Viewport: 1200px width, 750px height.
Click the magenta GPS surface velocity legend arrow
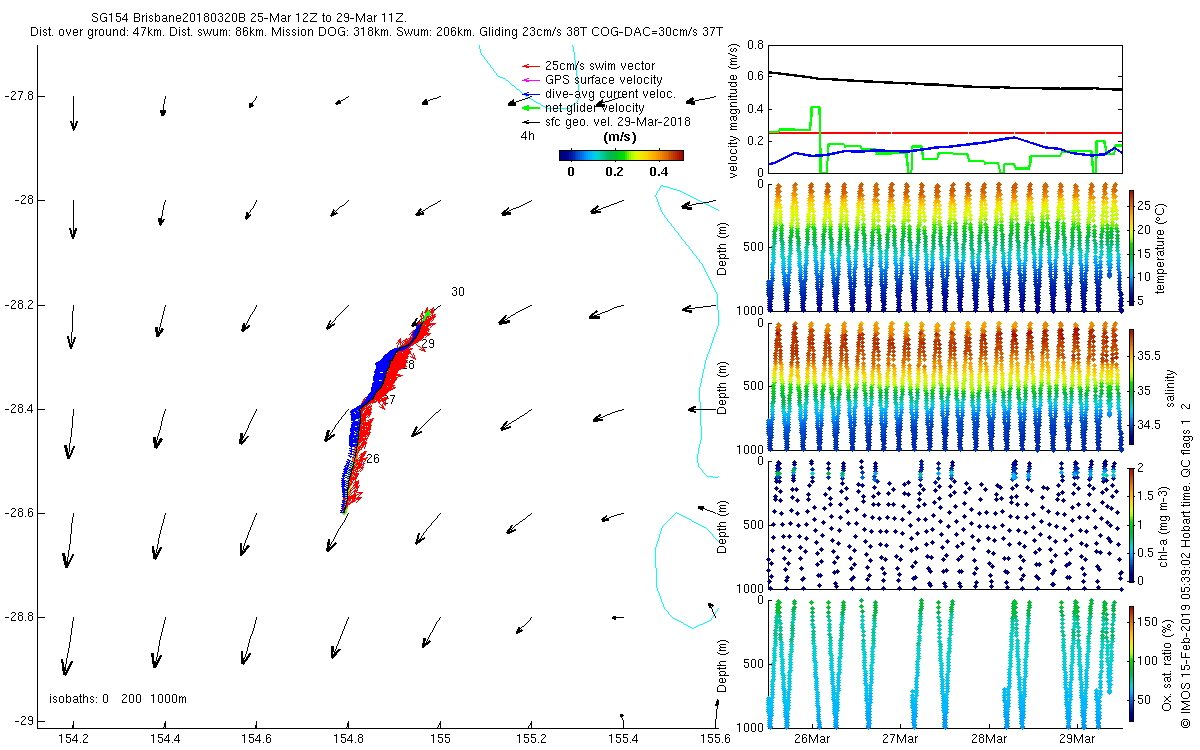pos(530,80)
